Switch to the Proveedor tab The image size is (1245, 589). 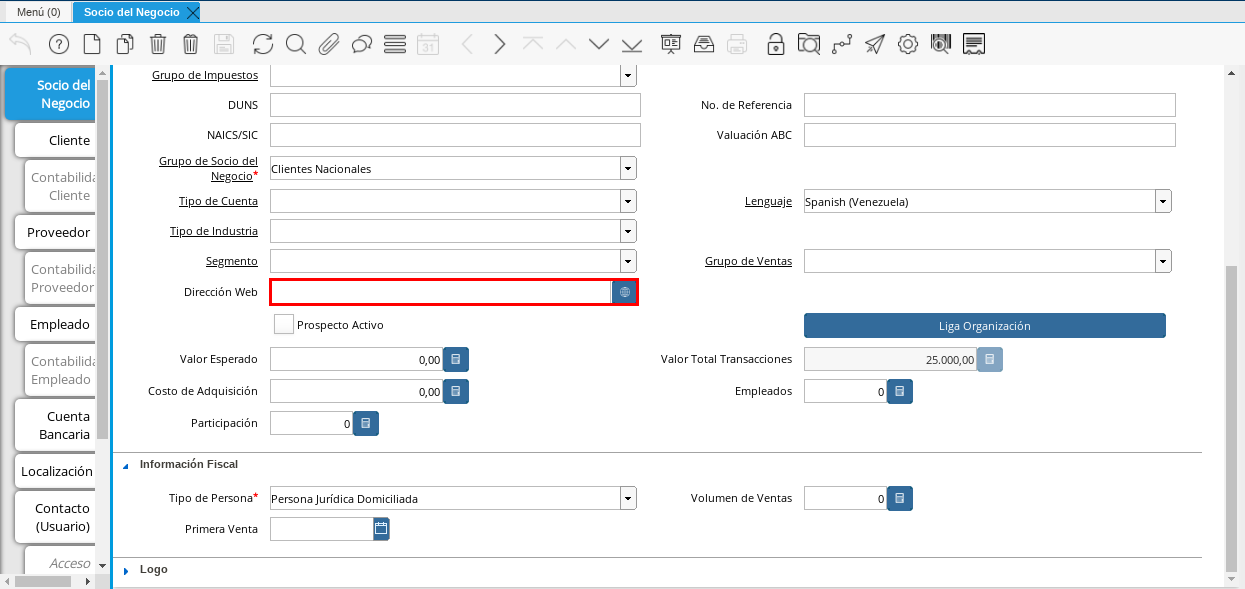(58, 232)
